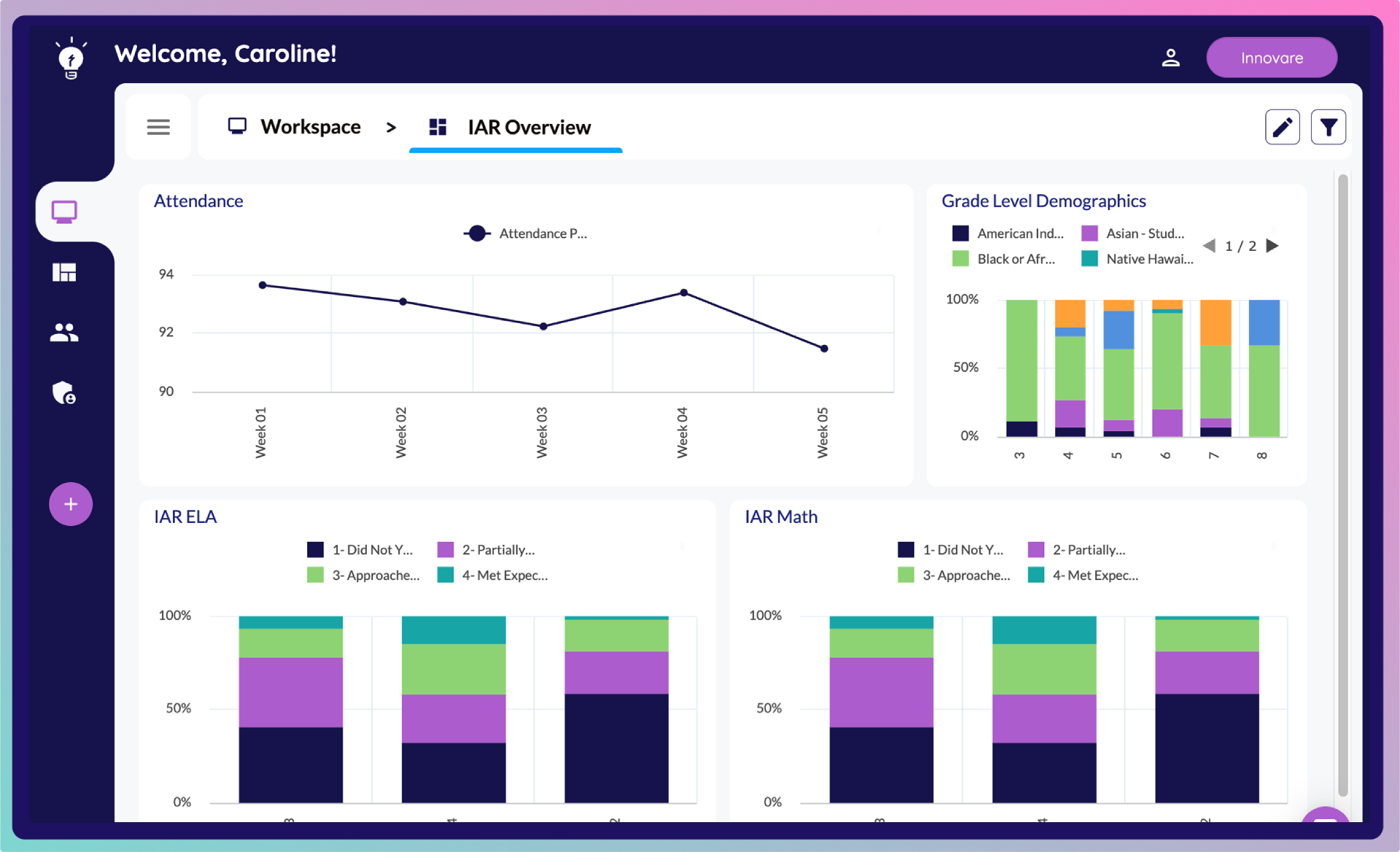Open the dashboard layout sidebar icon
This screenshot has width=1400, height=852.
coord(64,272)
